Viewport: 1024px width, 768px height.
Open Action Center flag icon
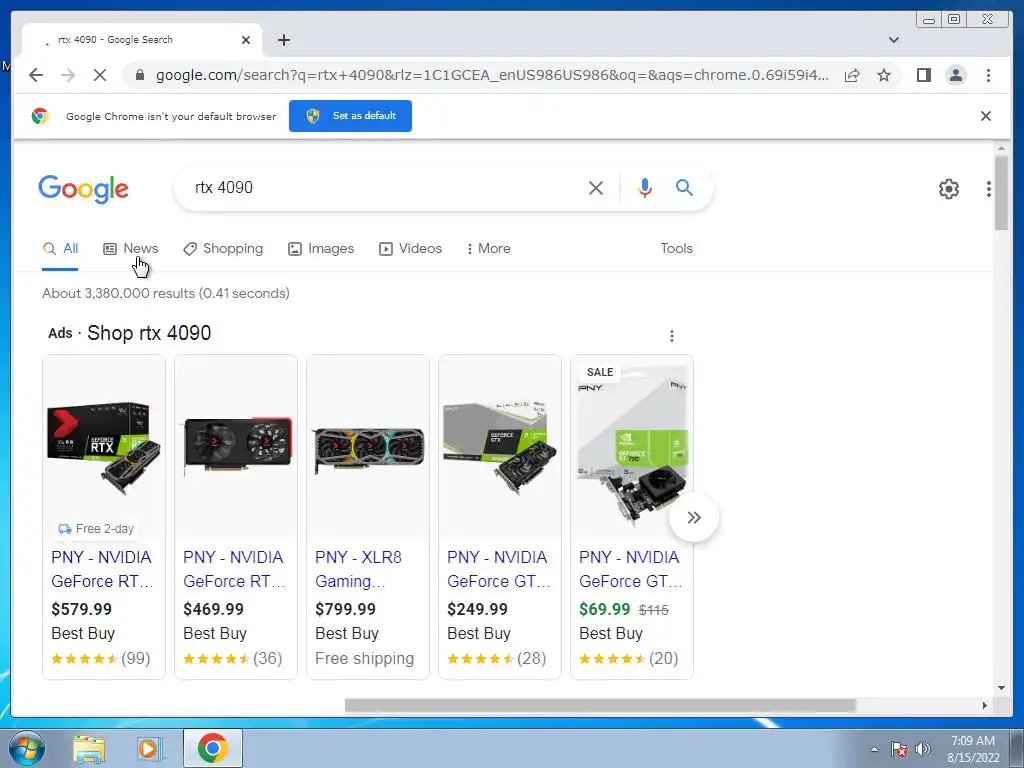click(x=899, y=749)
